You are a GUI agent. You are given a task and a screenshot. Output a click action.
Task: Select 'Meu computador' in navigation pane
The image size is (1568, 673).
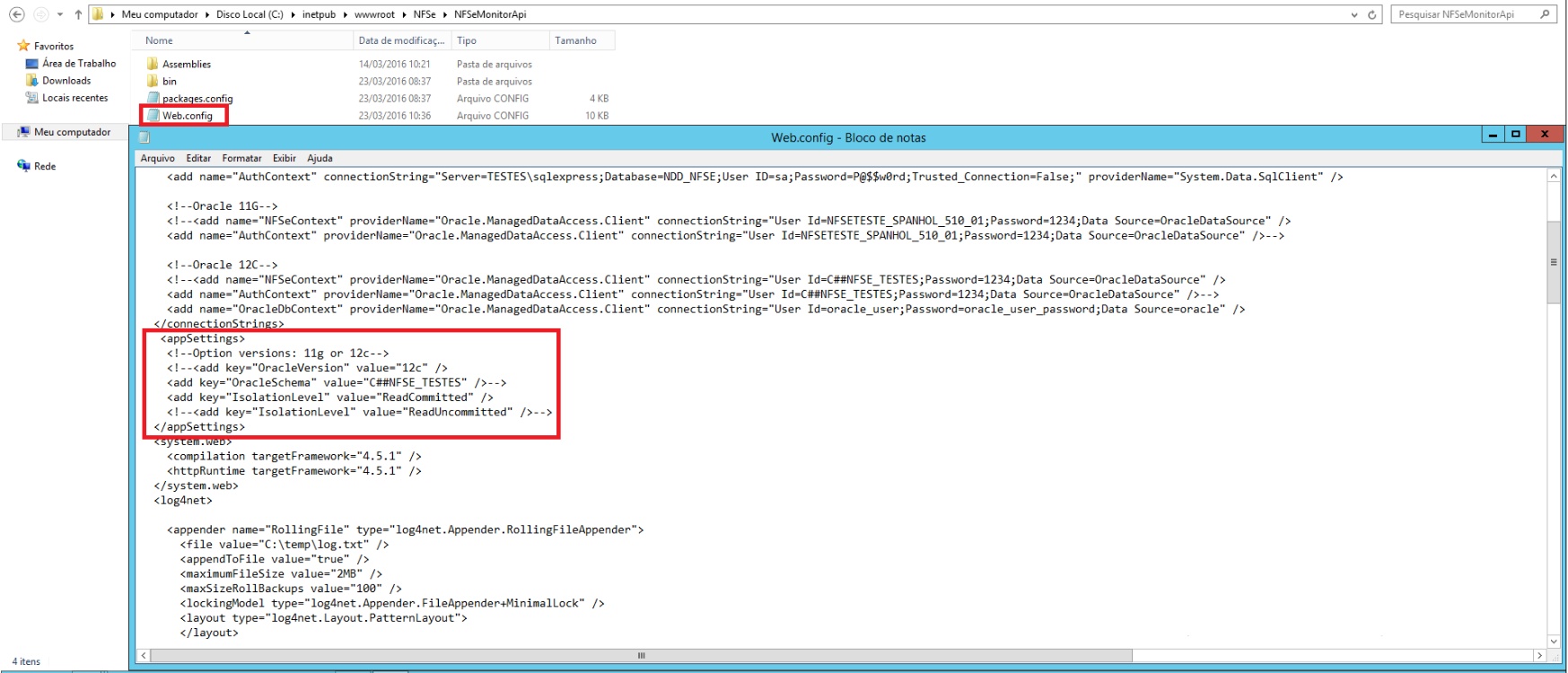pos(73,132)
